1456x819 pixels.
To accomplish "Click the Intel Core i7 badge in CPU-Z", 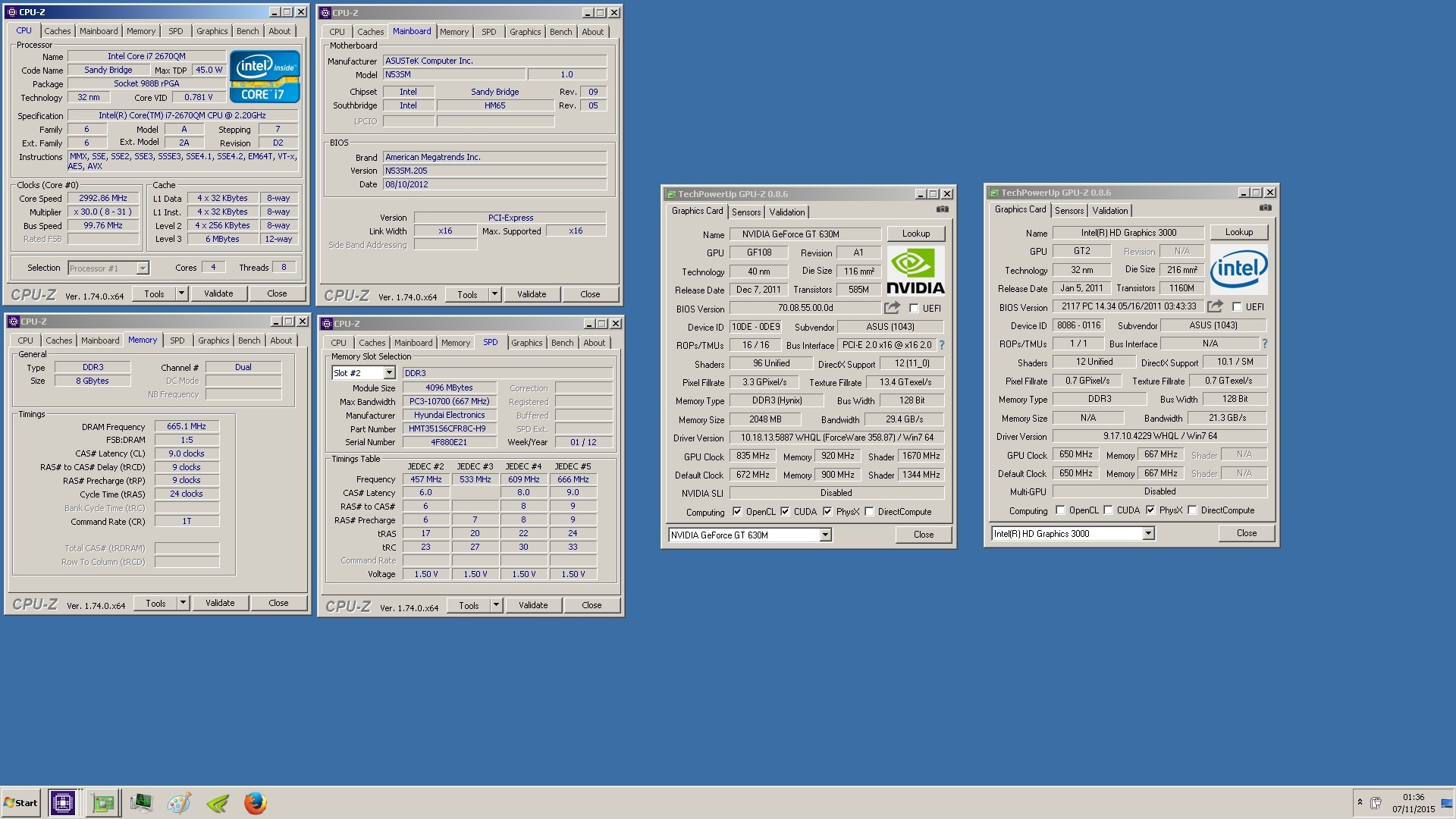I will [x=265, y=77].
